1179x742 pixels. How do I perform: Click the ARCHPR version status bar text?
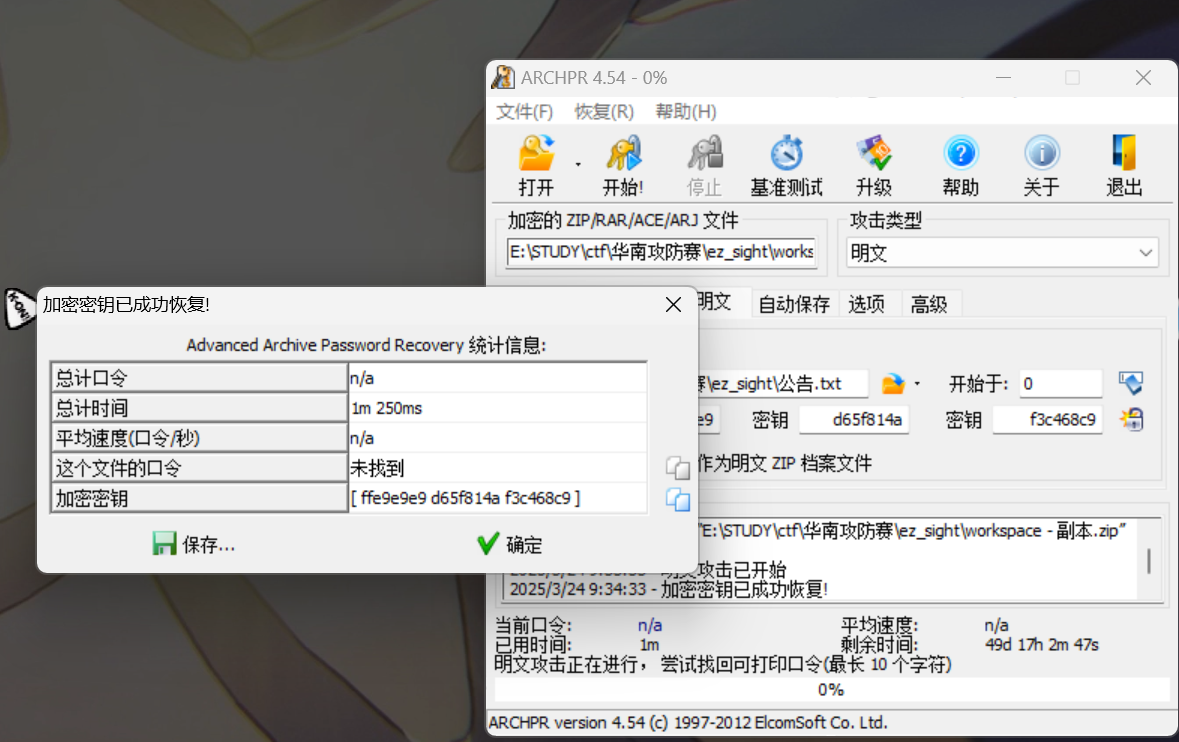click(688, 722)
